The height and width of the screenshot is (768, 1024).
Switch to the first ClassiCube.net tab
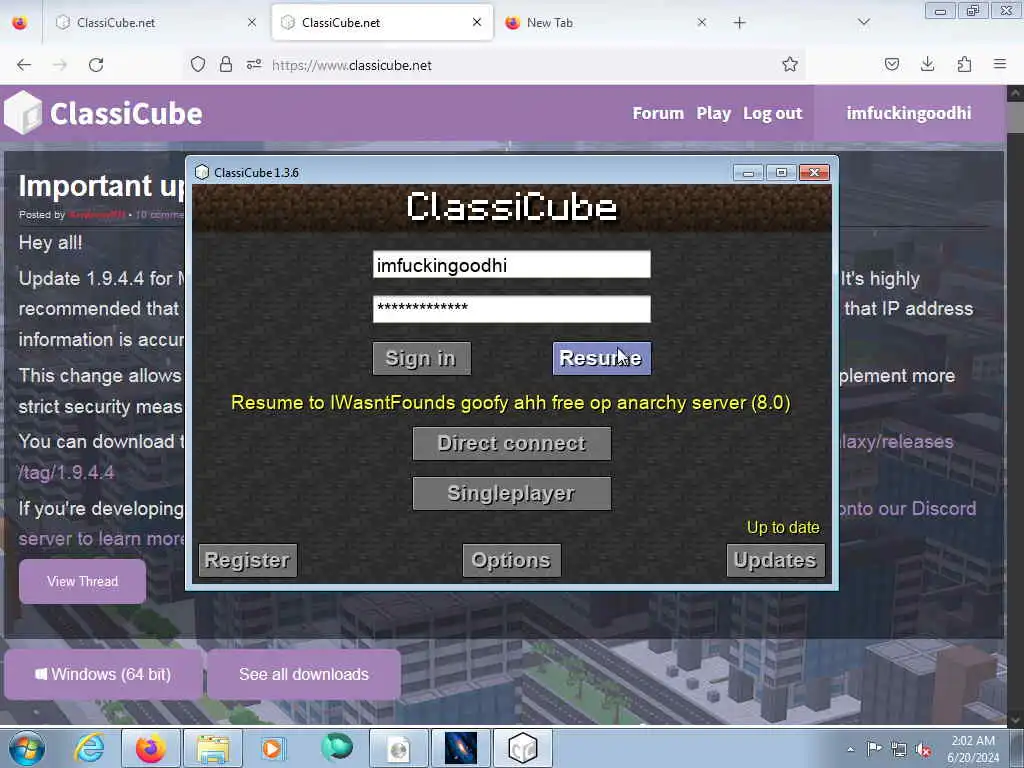point(155,23)
